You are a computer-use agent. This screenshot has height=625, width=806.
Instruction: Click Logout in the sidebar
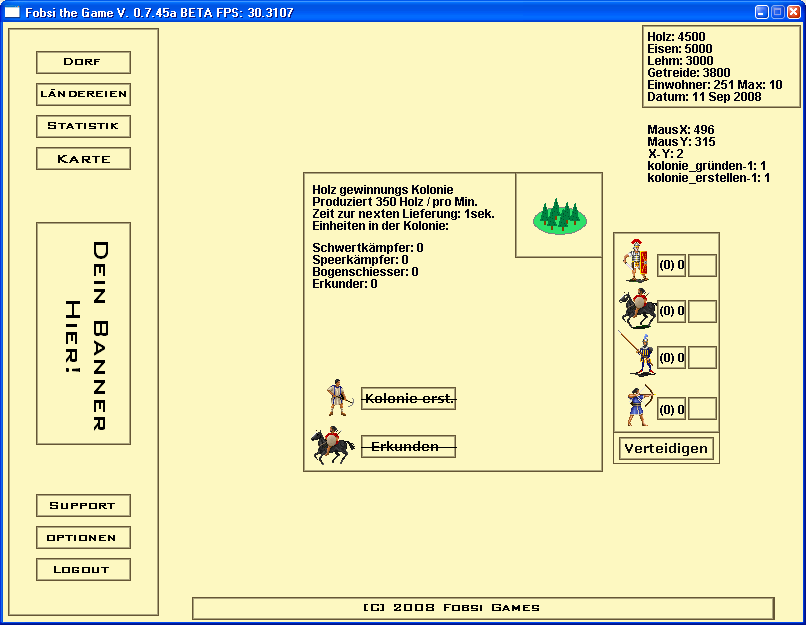click(x=83, y=569)
